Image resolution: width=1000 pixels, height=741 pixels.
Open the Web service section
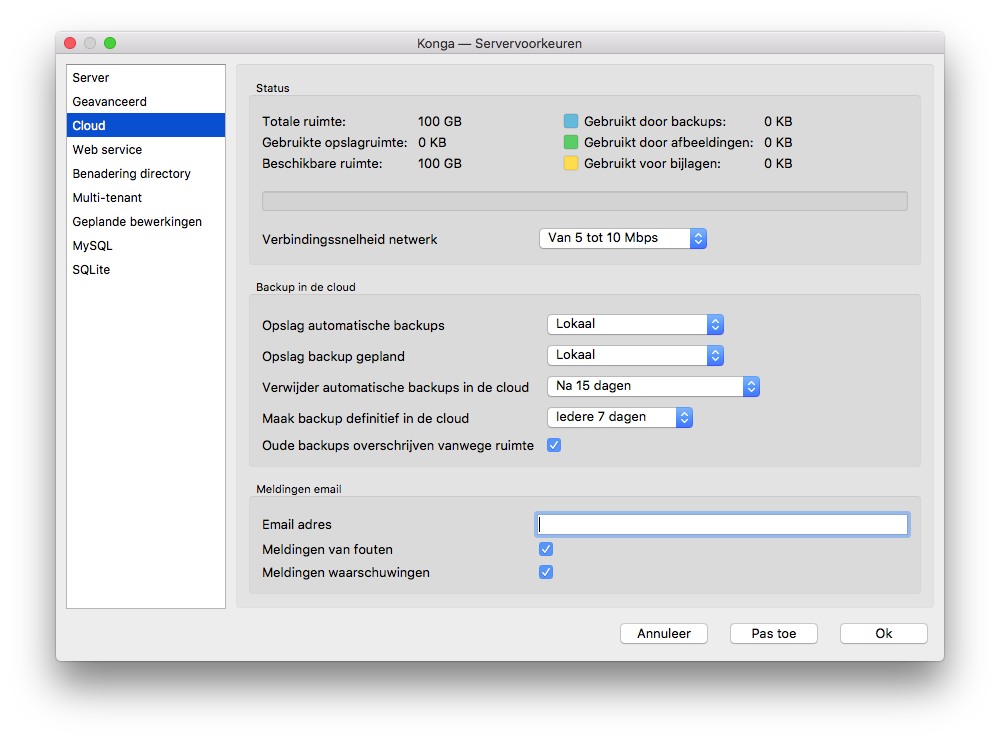click(145, 149)
